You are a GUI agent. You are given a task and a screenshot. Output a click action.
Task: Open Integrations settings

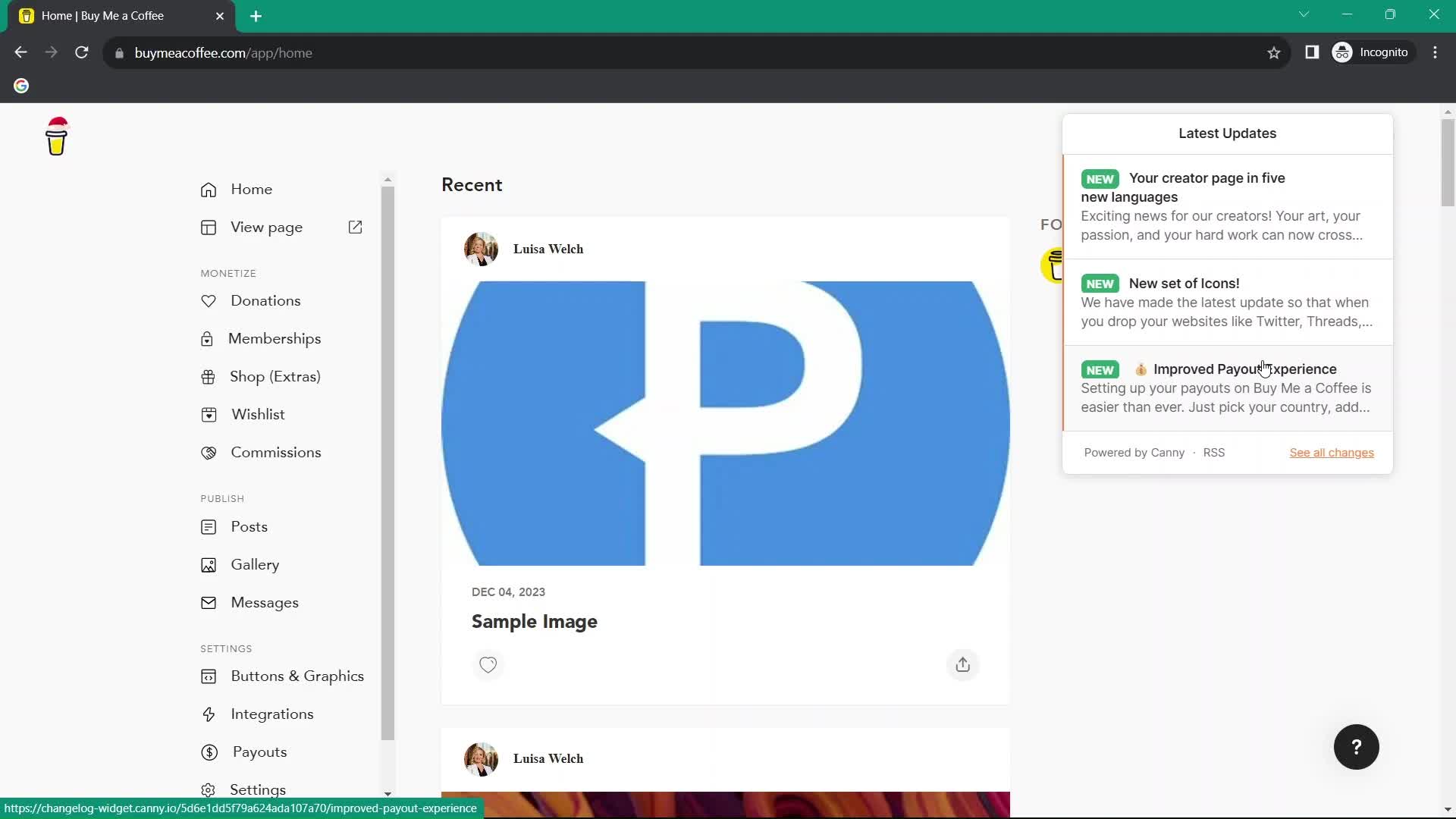pyautogui.click(x=272, y=714)
